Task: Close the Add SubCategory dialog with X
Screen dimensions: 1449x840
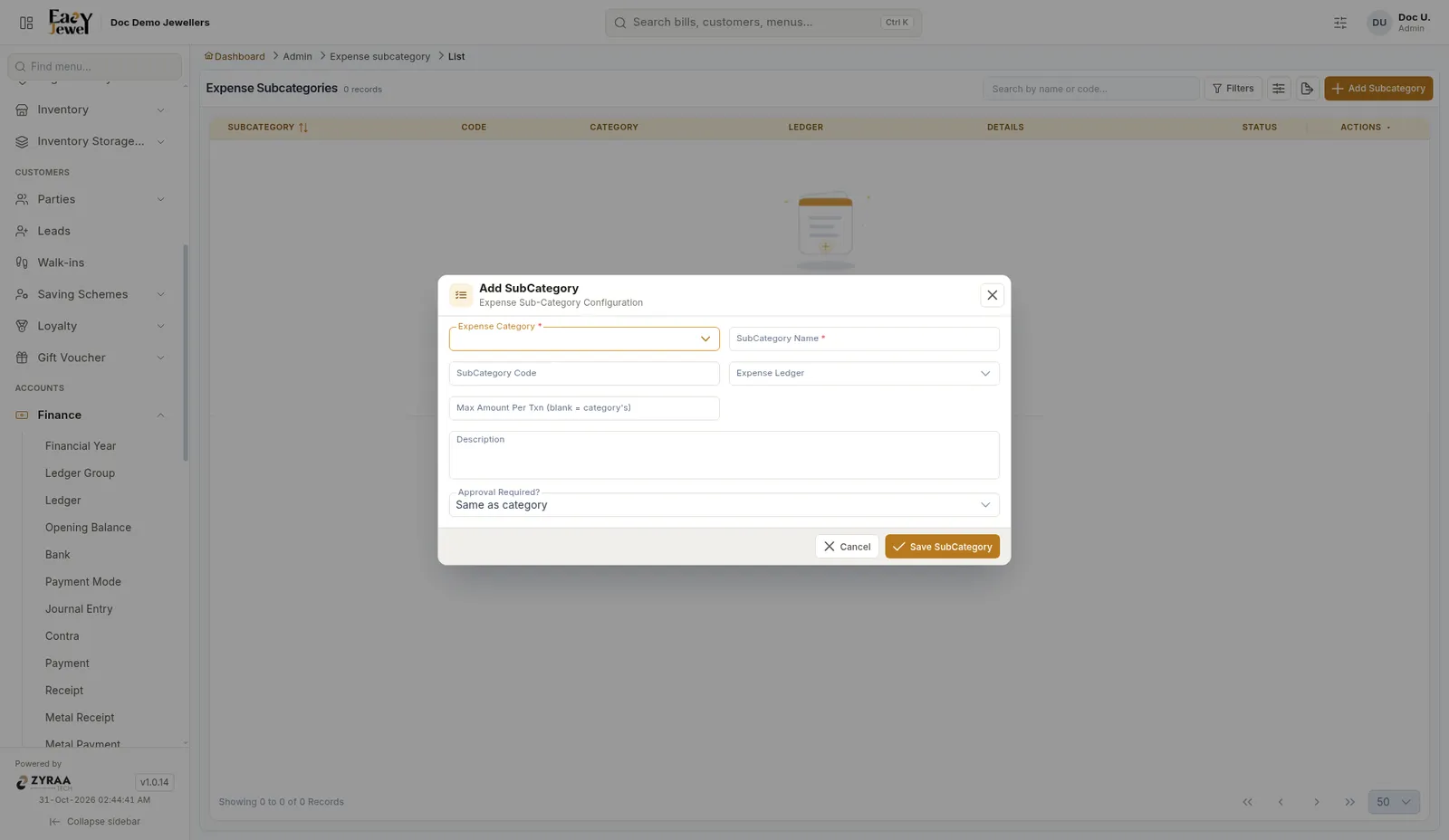Action: (992, 295)
